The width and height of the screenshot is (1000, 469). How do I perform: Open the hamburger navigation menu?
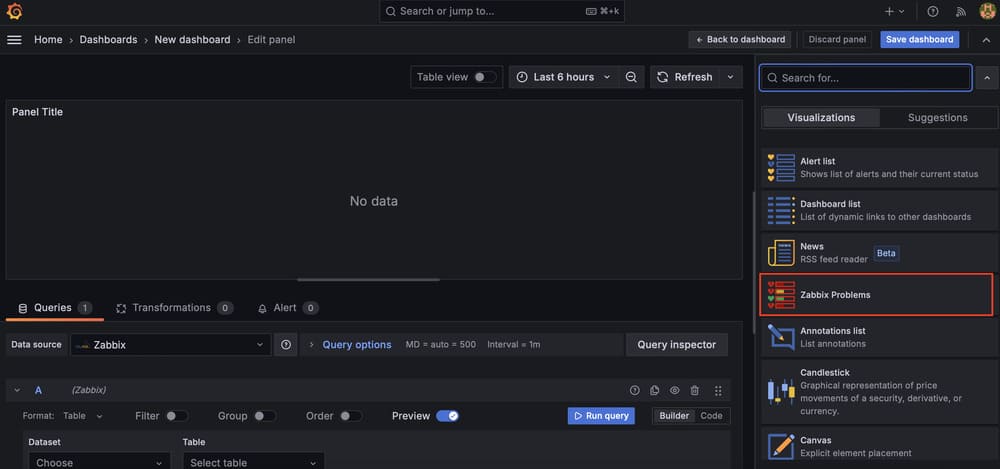[14, 40]
